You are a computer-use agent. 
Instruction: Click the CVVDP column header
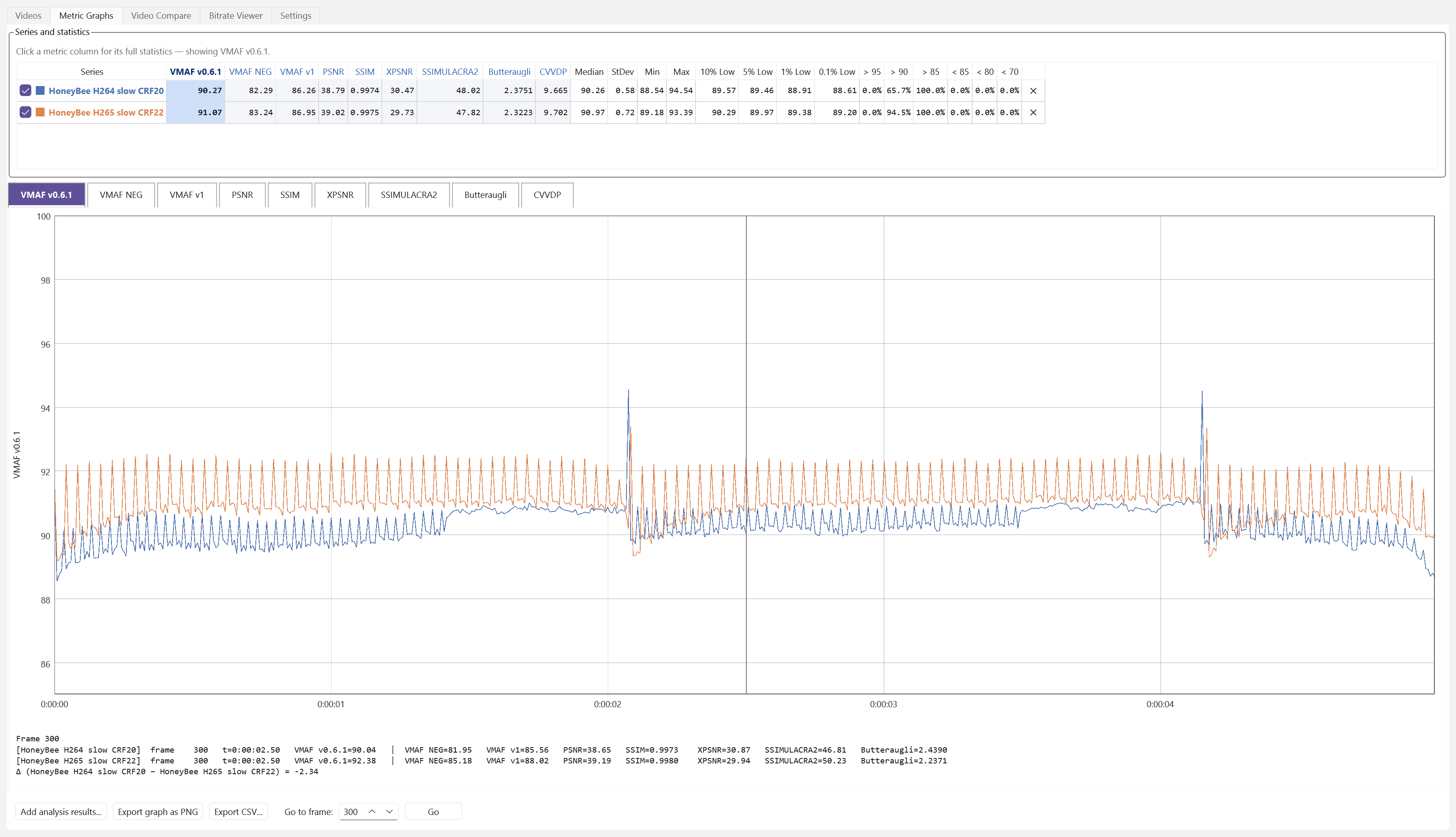552,72
